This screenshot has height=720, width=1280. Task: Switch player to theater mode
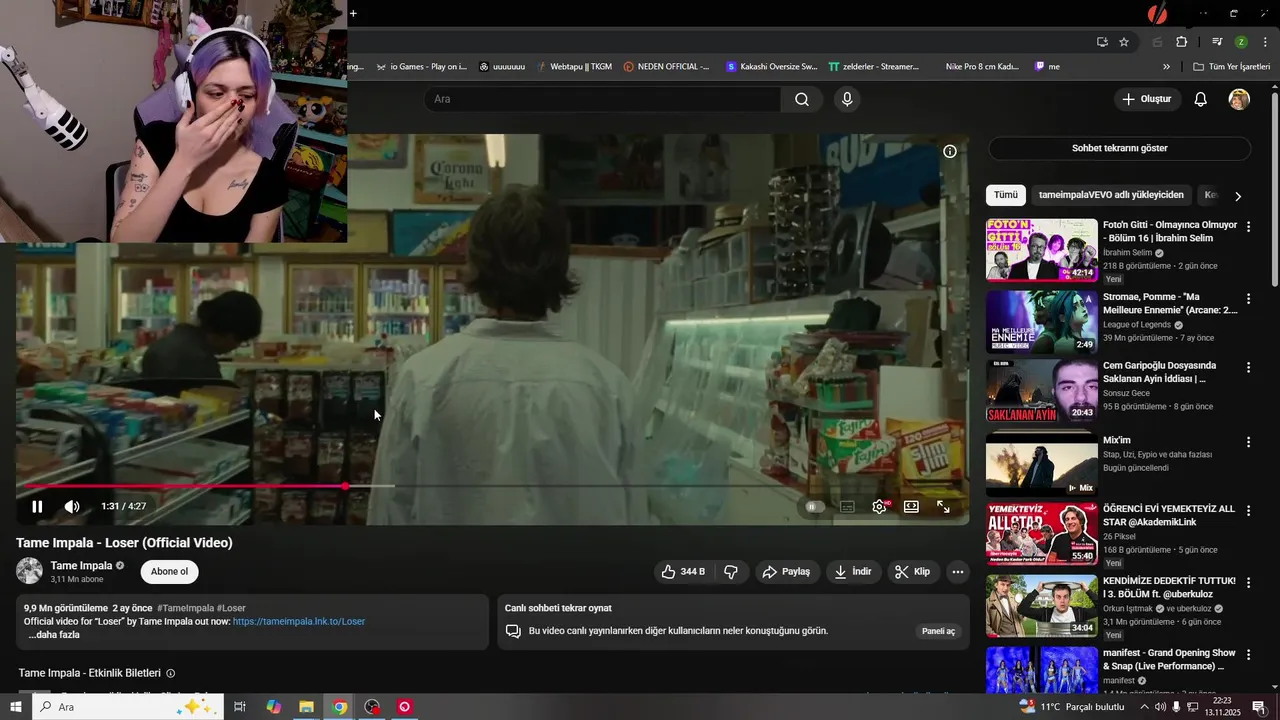[x=911, y=507]
